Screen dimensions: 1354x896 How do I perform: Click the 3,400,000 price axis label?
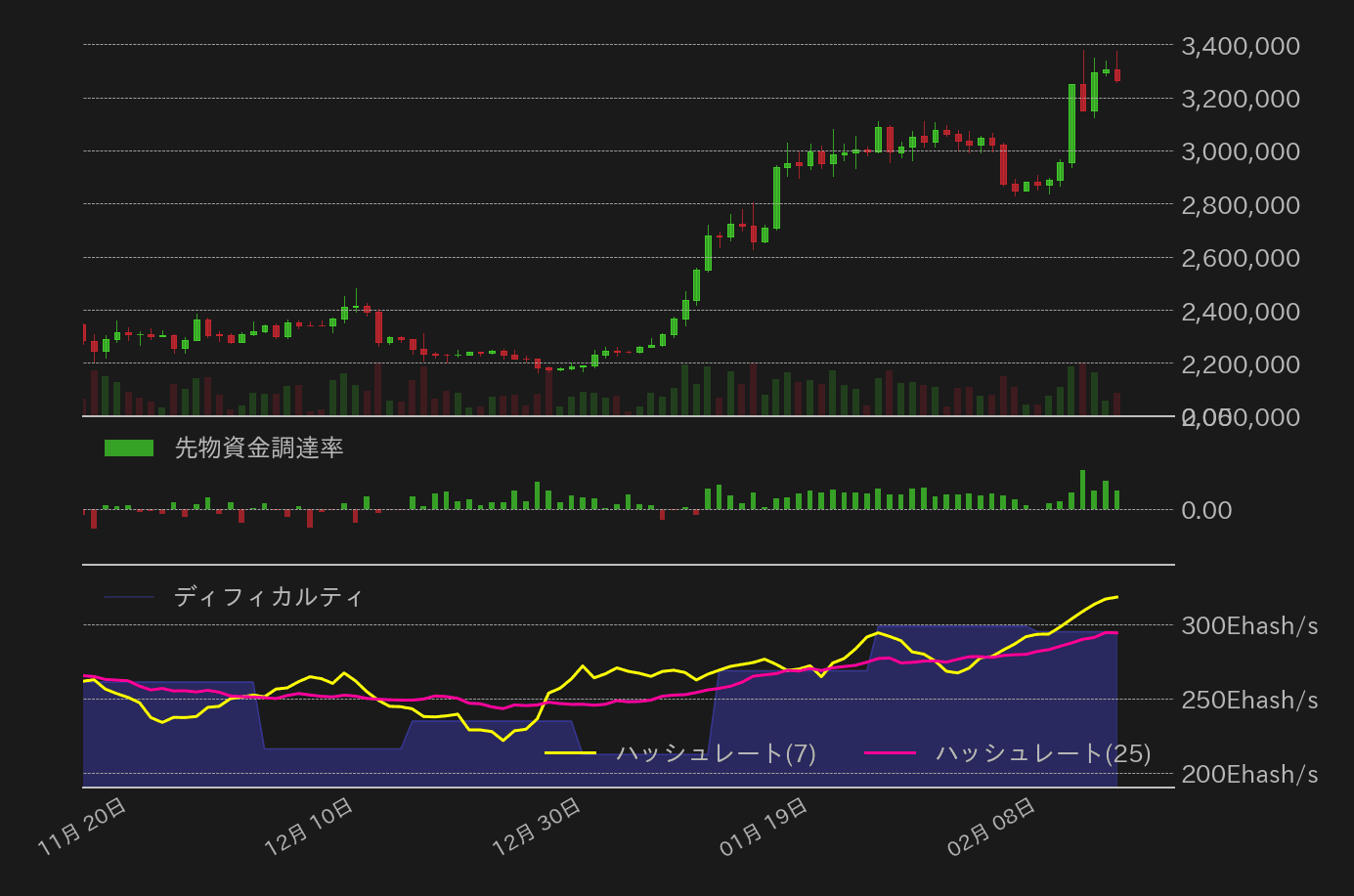[1240, 46]
